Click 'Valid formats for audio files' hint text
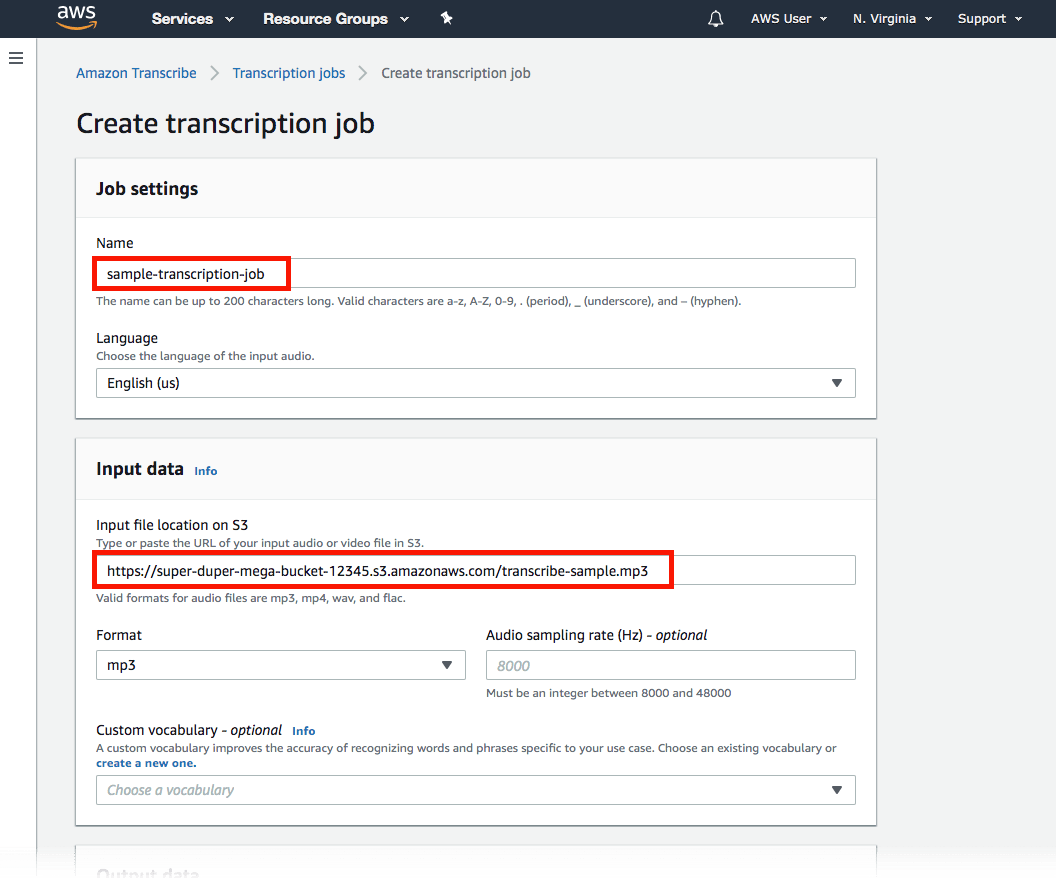1056x878 pixels. [251, 598]
